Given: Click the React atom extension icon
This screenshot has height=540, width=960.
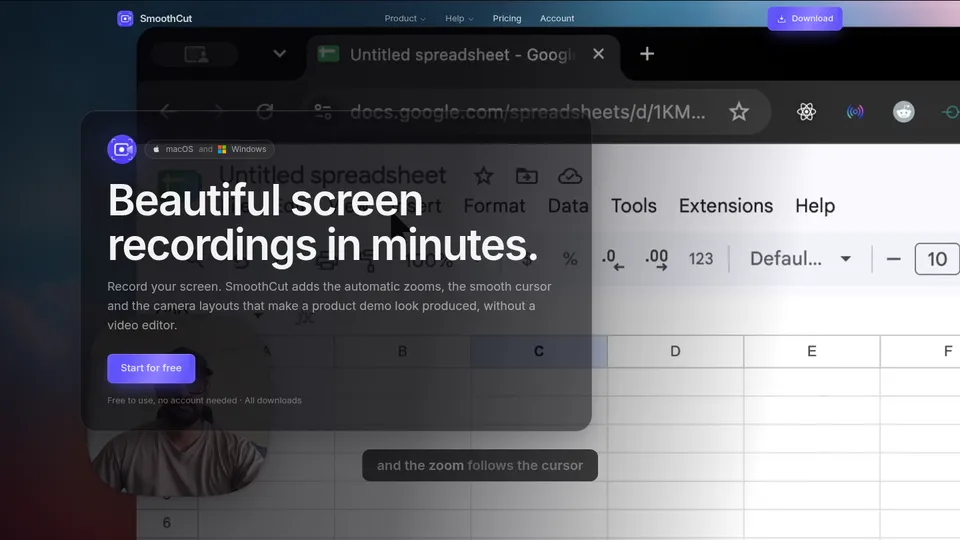Looking at the screenshot, I should click(x=806, y=111).
